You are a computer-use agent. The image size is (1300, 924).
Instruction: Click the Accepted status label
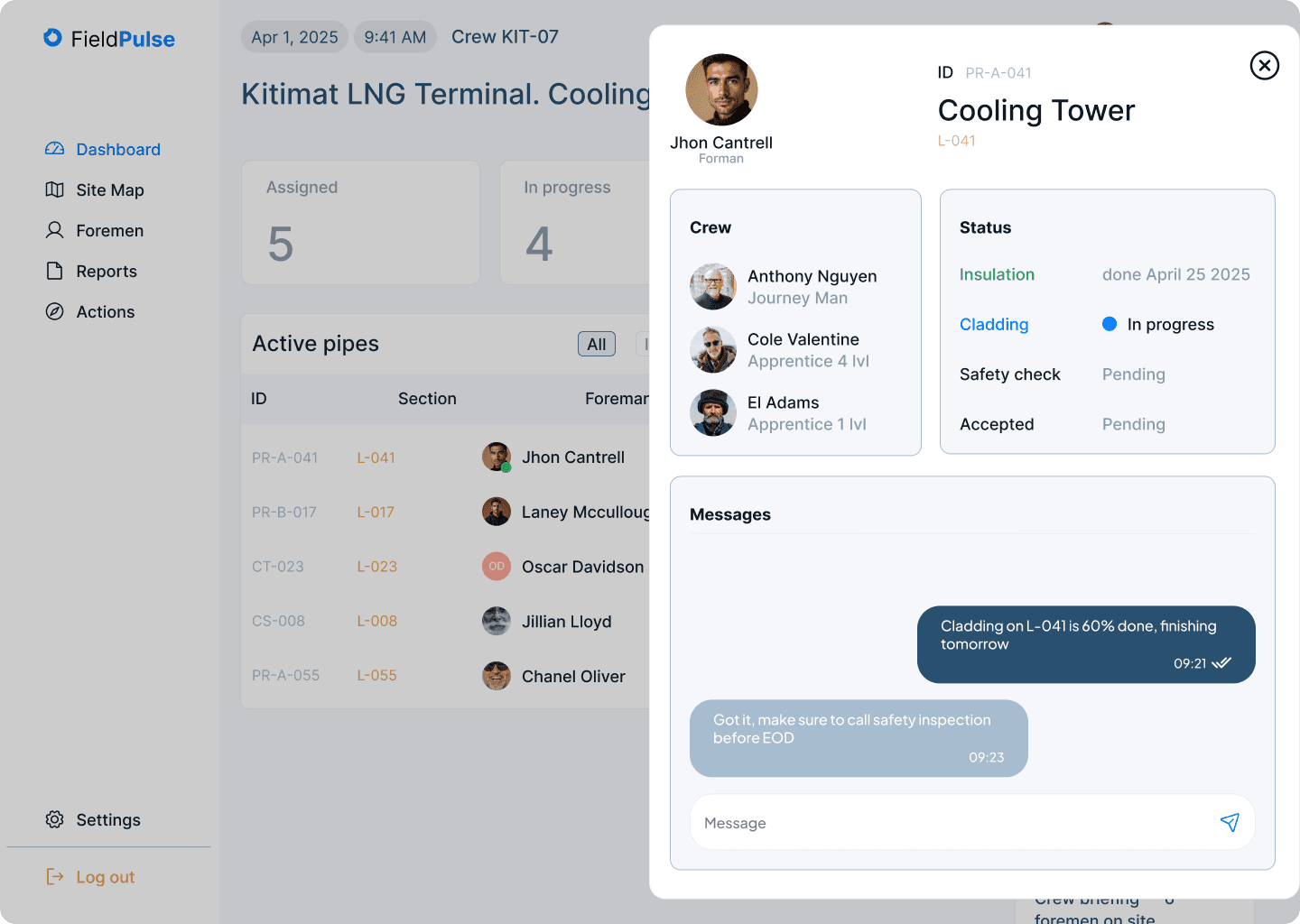[997, 423]
